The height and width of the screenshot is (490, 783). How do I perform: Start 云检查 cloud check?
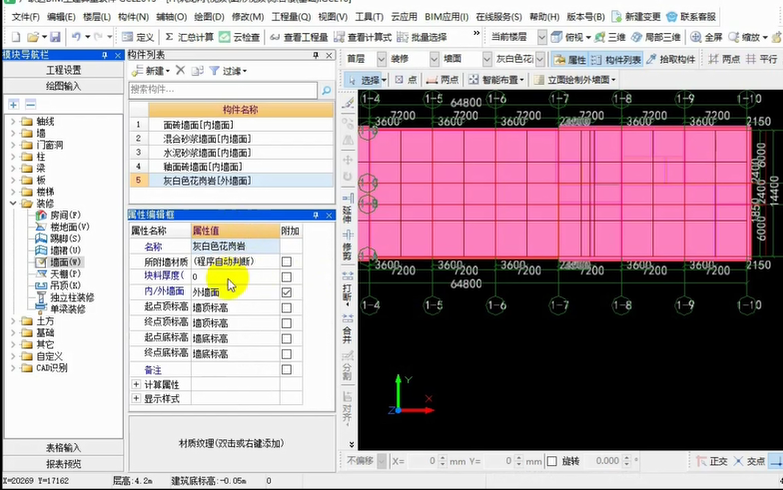(x=240, y=37)
